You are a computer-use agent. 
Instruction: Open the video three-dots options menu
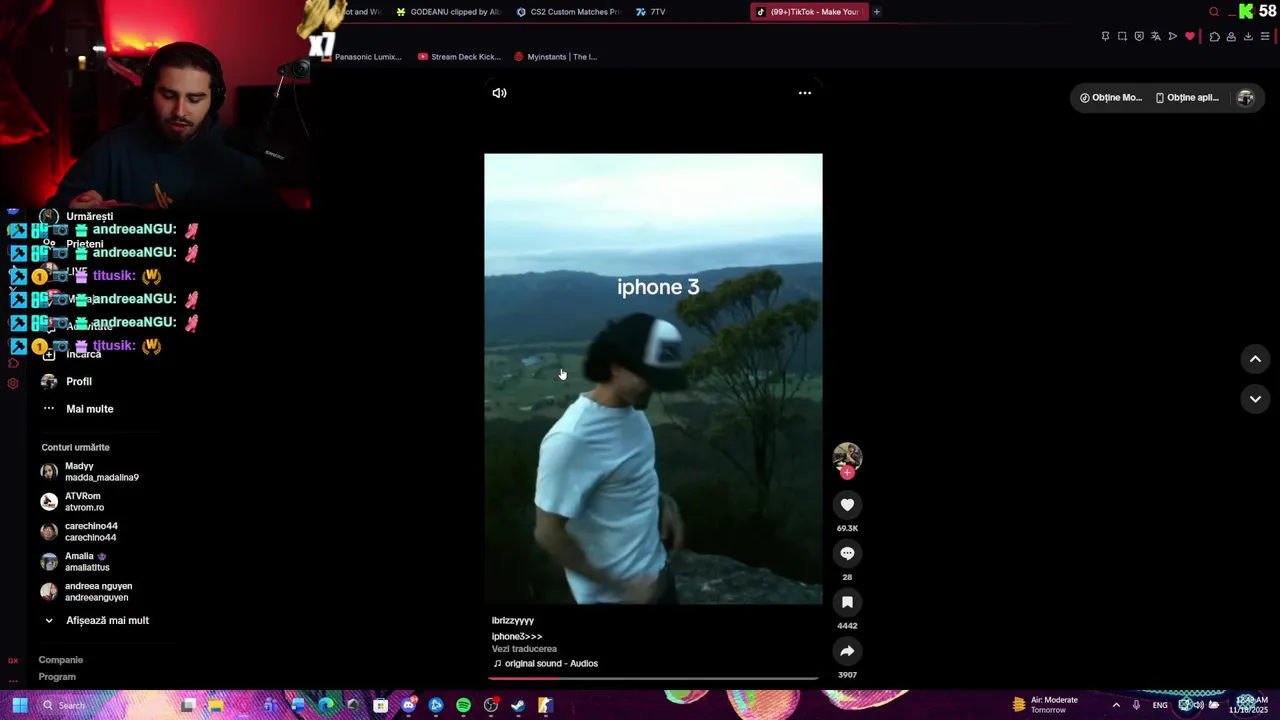tap(804, 93)
